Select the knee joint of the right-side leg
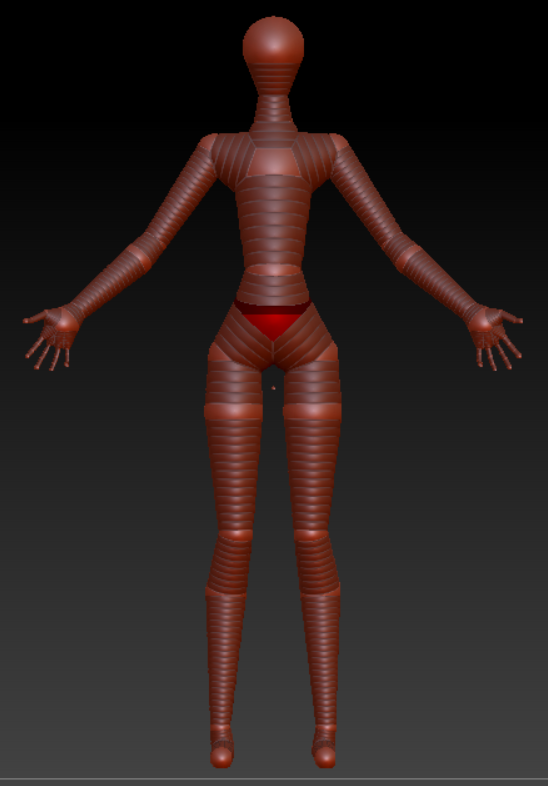The image size is (548, 786). (312, 535)
